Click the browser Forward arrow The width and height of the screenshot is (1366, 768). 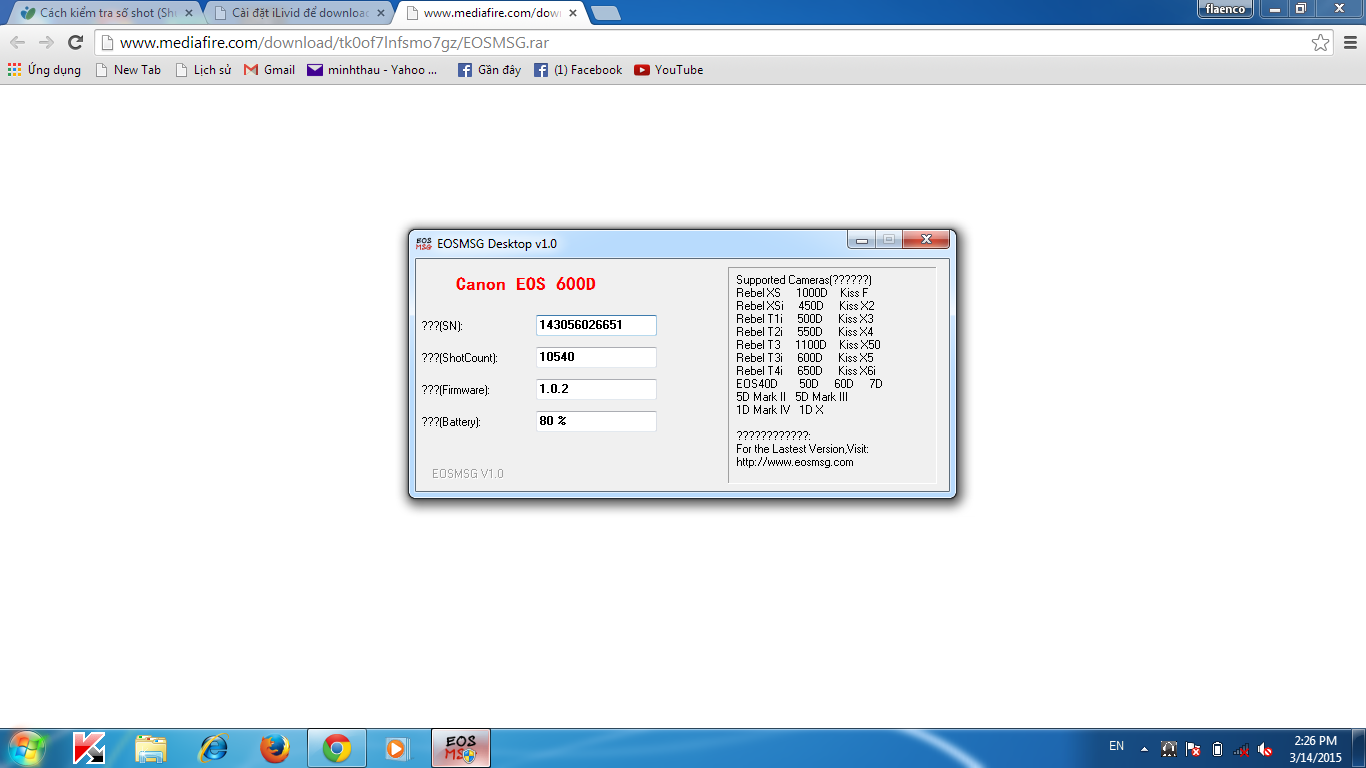pyautogui.click(x=46, y=42)
